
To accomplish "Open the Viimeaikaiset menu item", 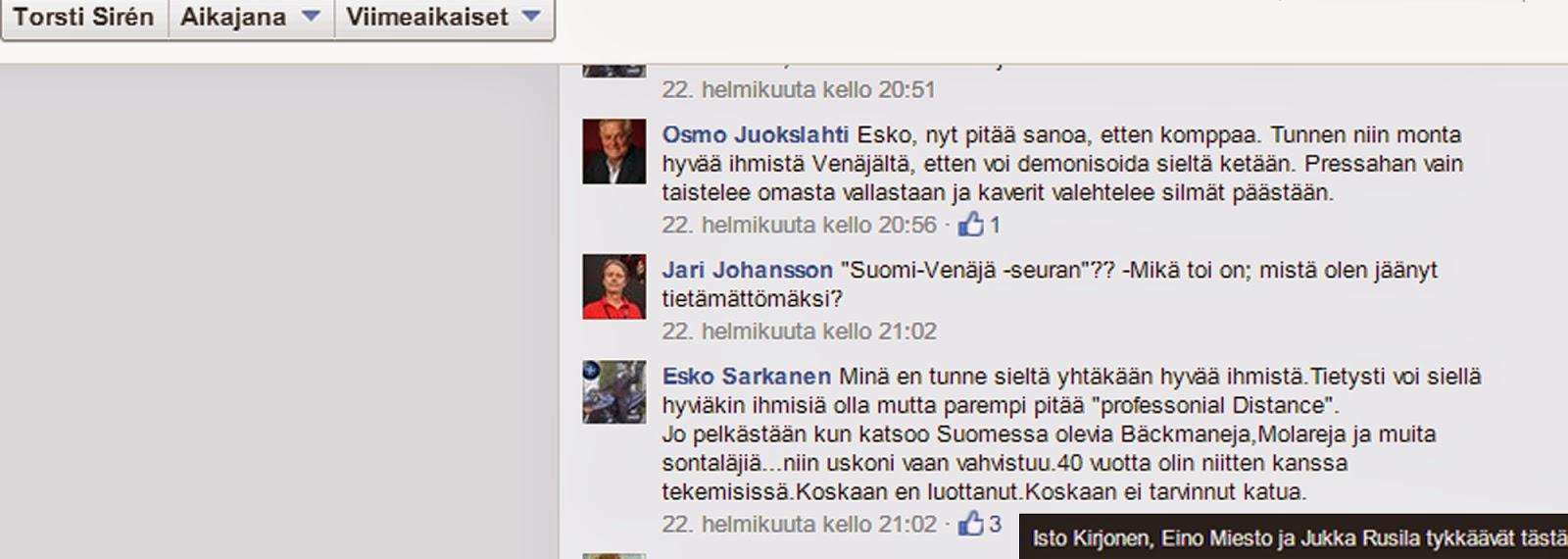I will tap(427, 17).
